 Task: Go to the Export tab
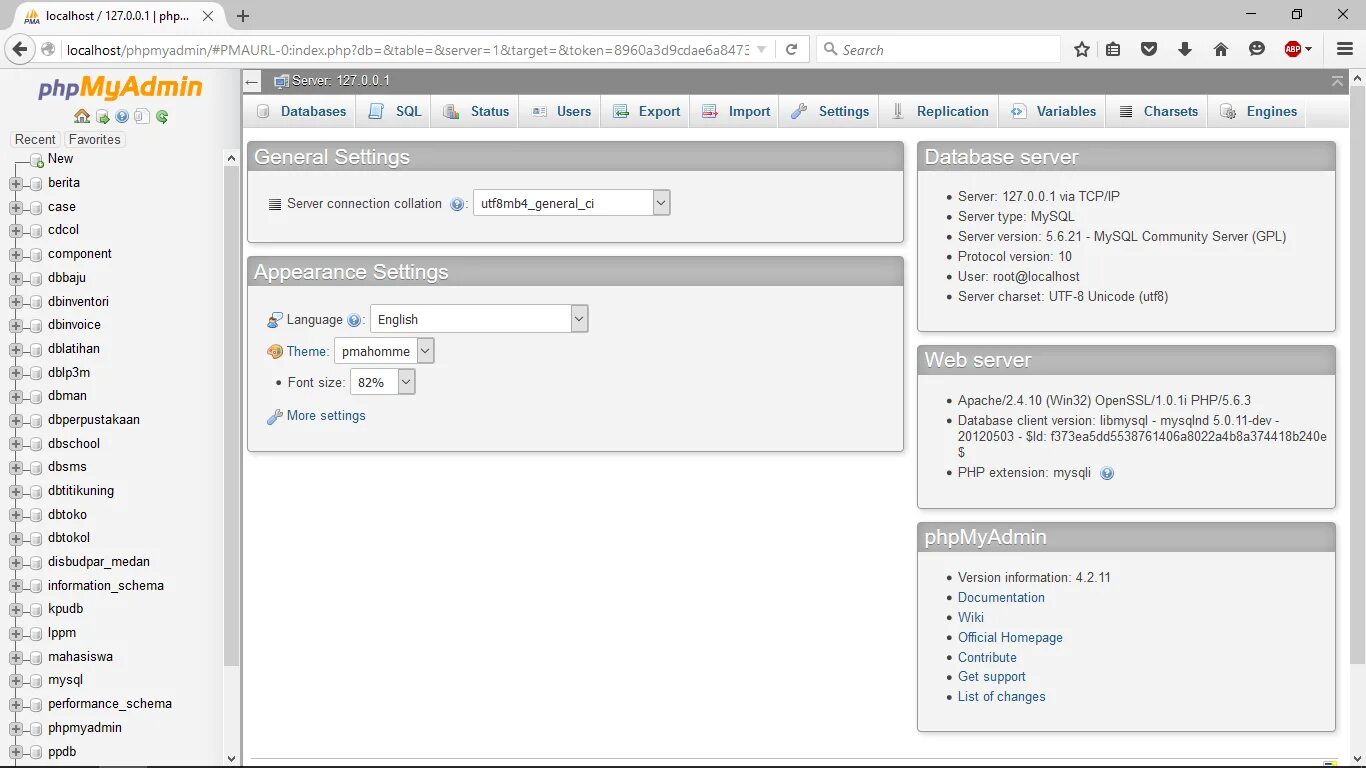pos(646,111)
